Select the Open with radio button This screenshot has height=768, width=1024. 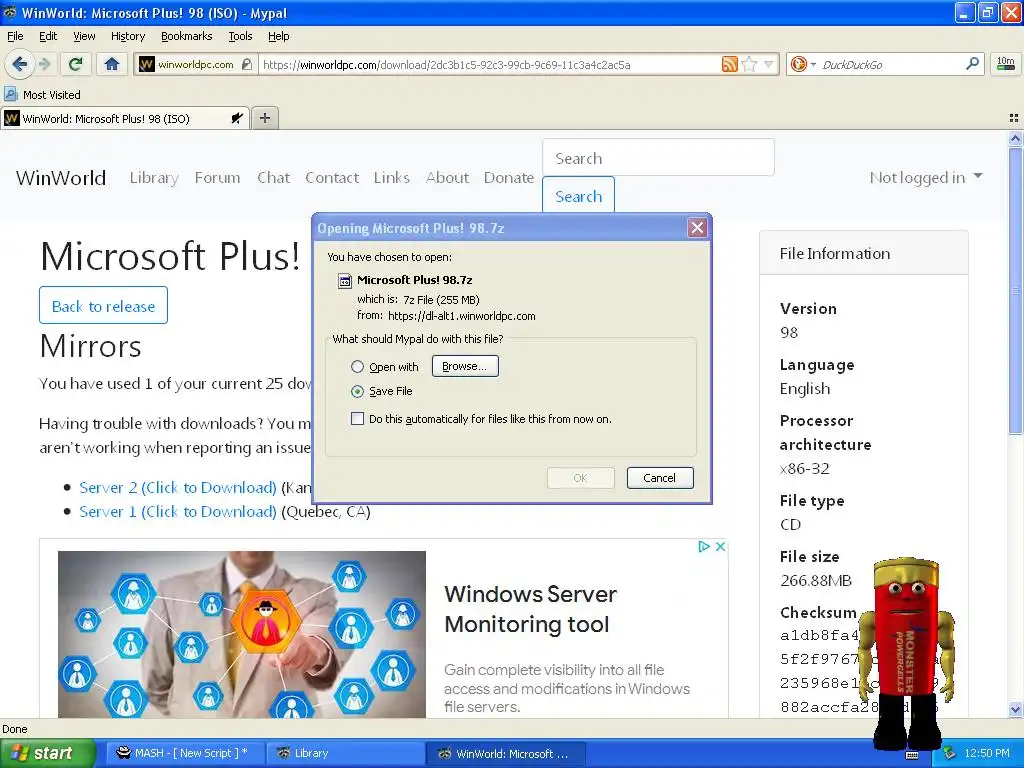click(357, 366)
